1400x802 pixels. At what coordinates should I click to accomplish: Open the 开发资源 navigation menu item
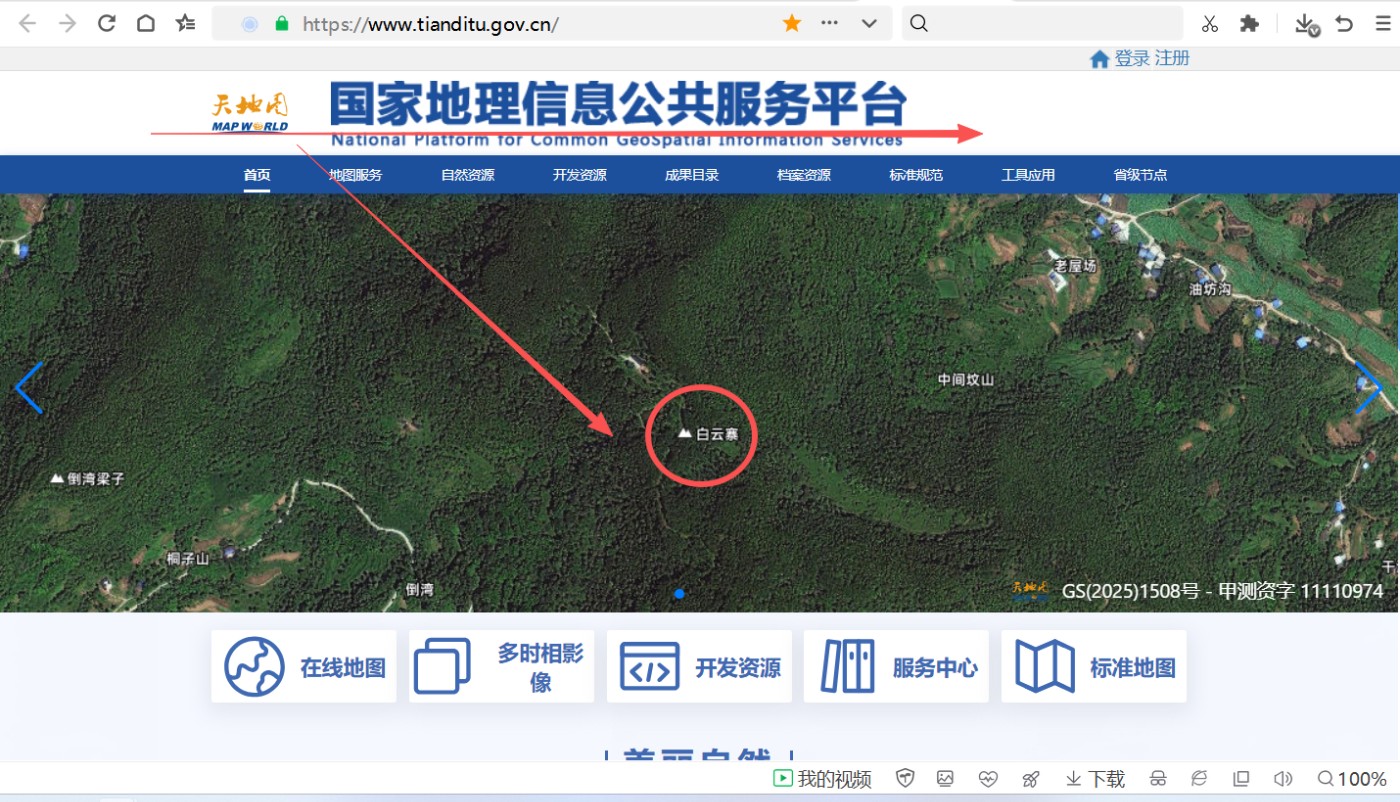coord(580,175)
